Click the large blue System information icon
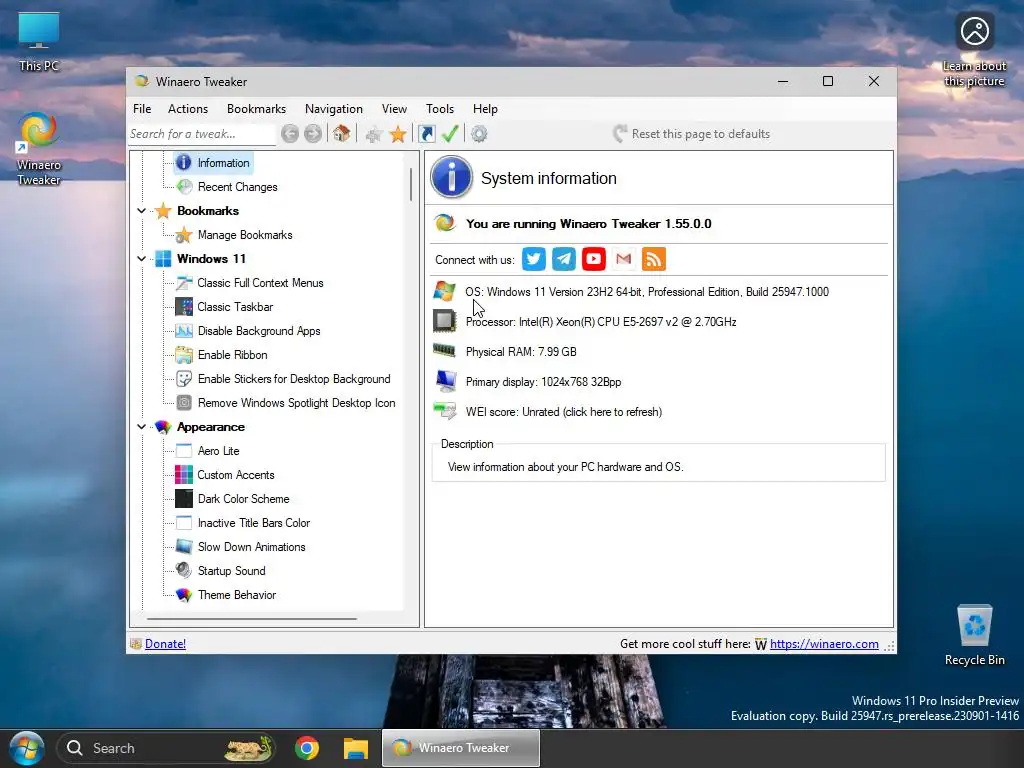1024x768 pixels. click(x=451, y=177)
